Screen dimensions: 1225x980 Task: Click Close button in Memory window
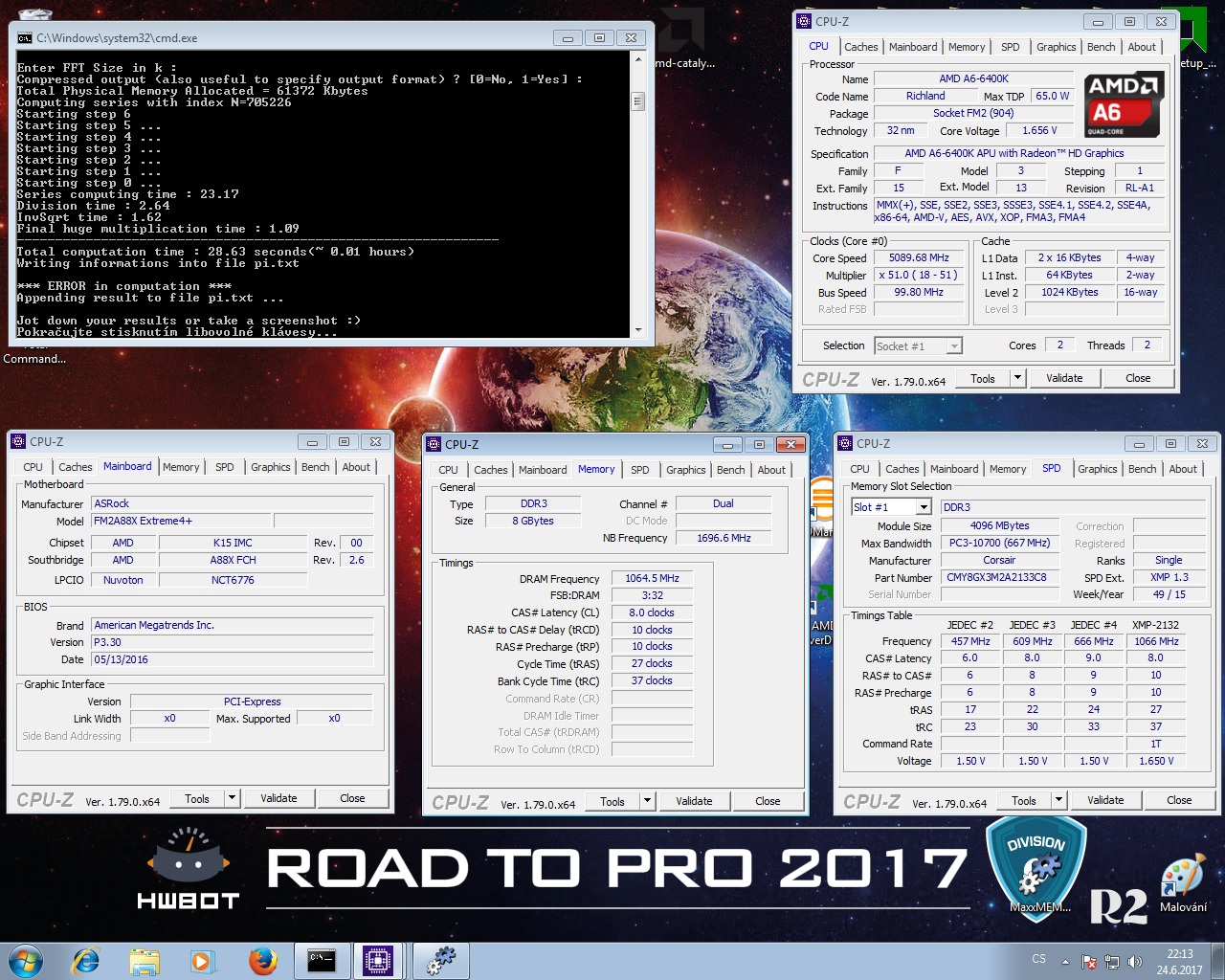coord(768,801)
